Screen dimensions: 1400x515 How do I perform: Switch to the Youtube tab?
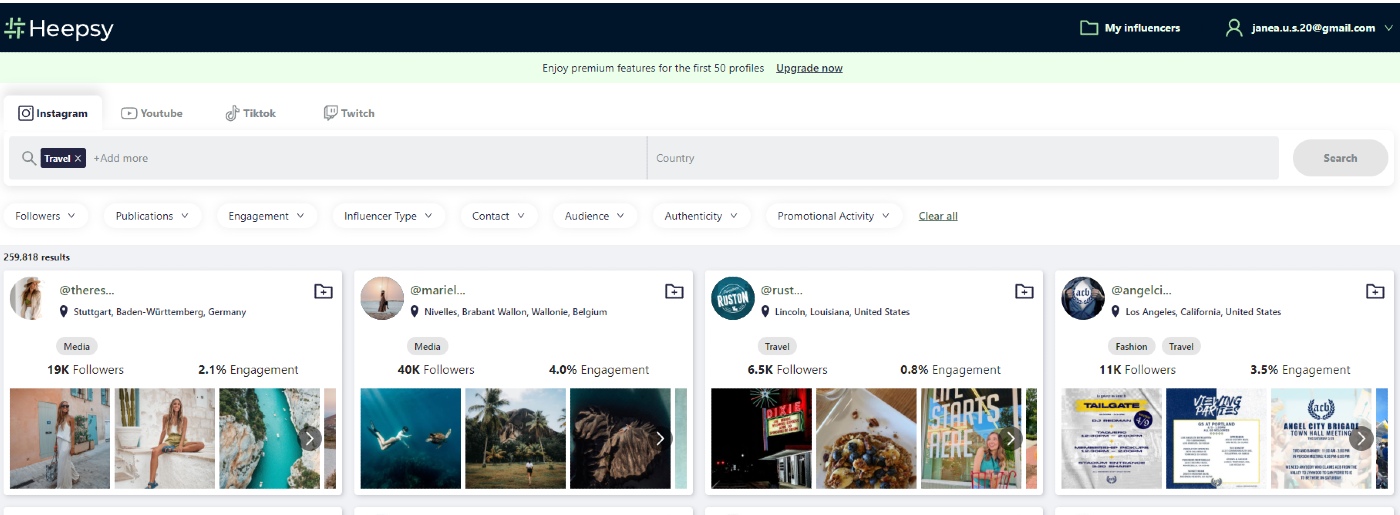click(x=152, y=113)
